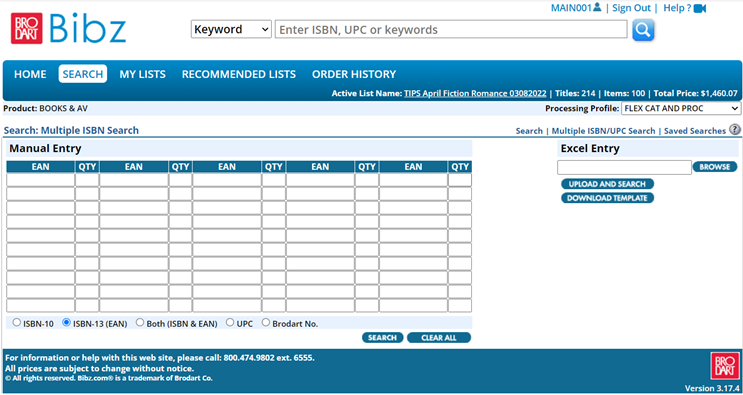The height and width of the screenshot is (395, 743).
Task: Click the last QTY field in the first row
Action: point(460,180)
